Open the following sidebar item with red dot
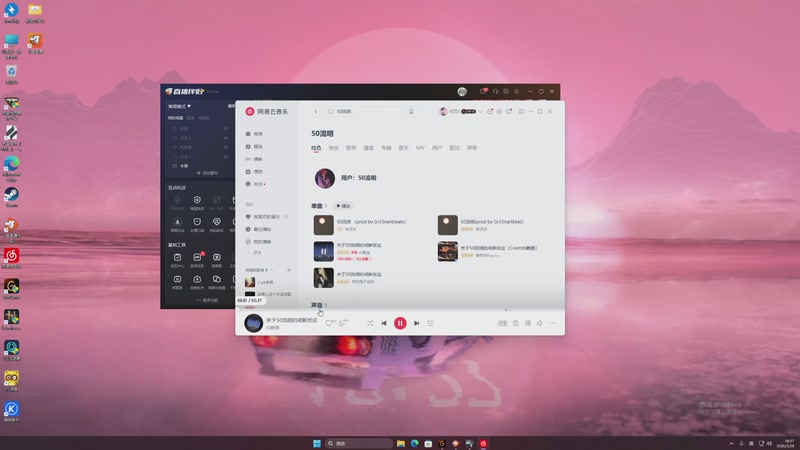 pyautogui.click(x=255, y=184)
